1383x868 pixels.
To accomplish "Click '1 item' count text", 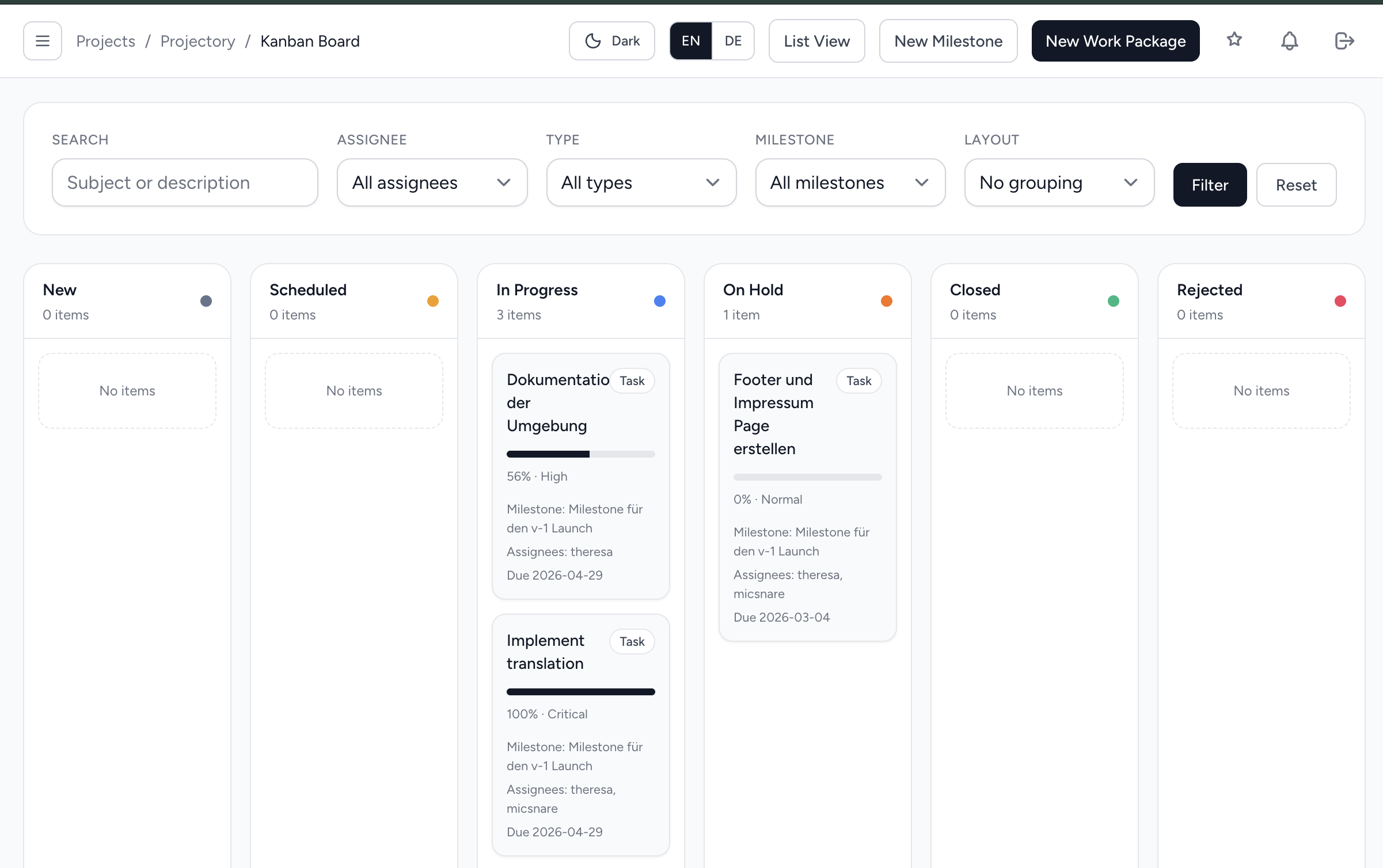I will click(741, 315).
